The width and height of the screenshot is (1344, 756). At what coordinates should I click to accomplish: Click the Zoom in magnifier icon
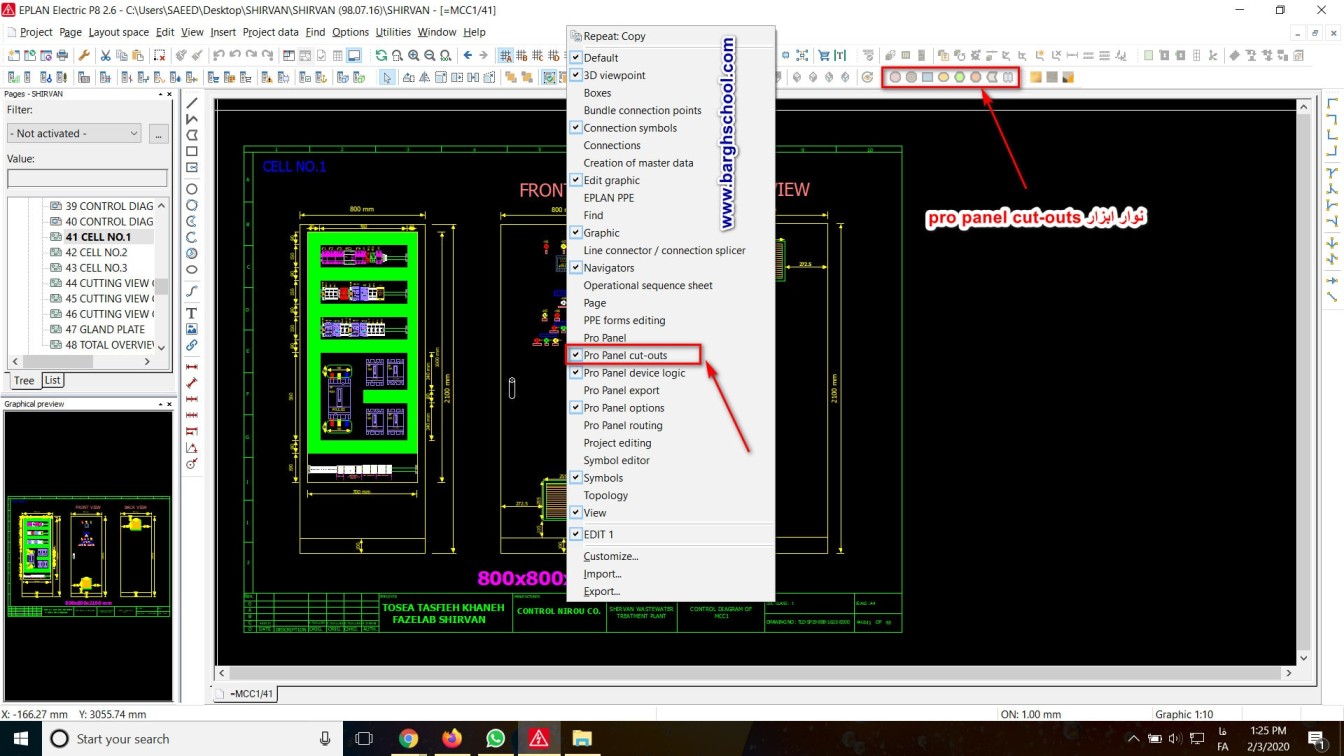click(413, 56)
